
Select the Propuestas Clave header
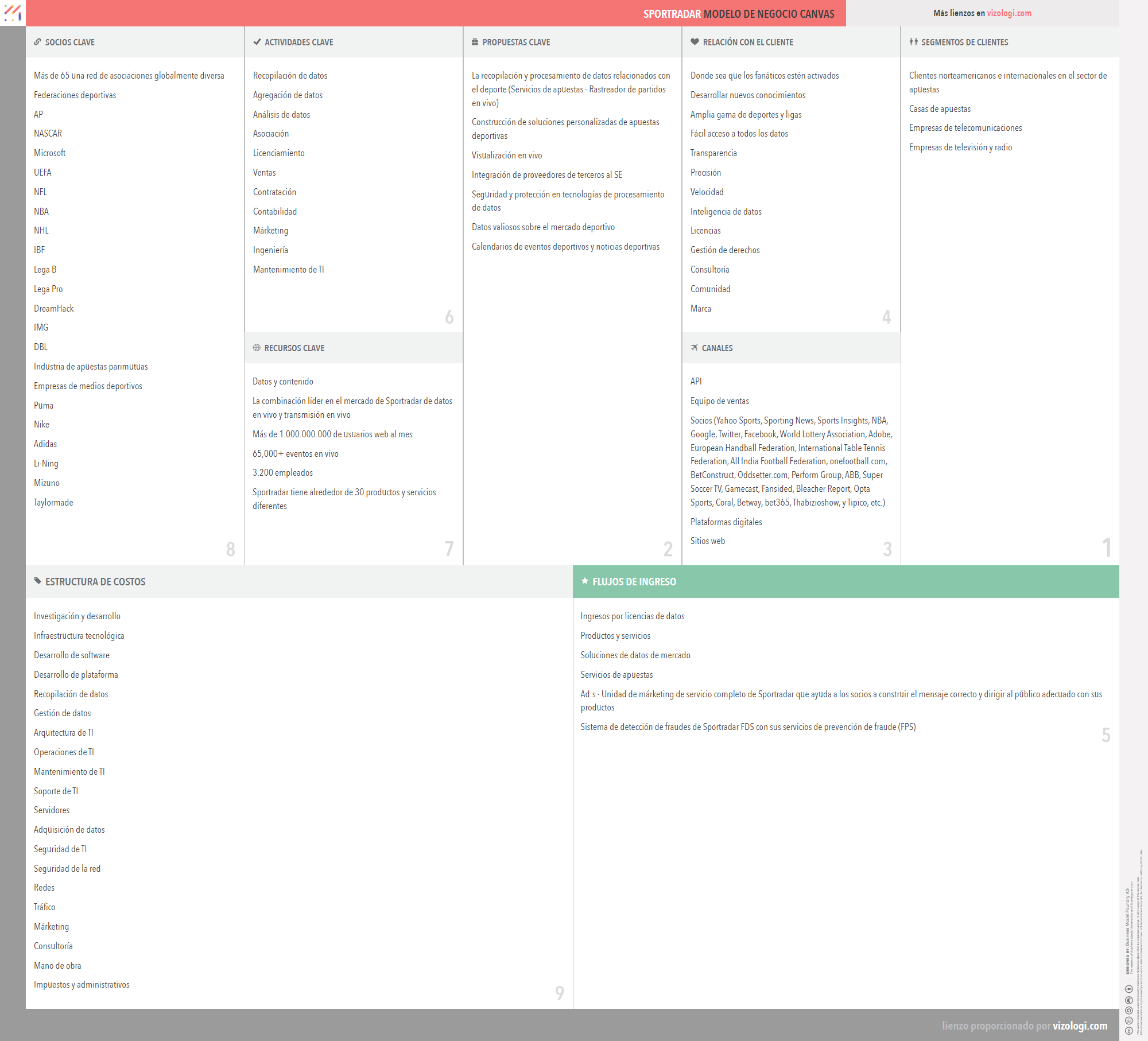coord(516,42)
